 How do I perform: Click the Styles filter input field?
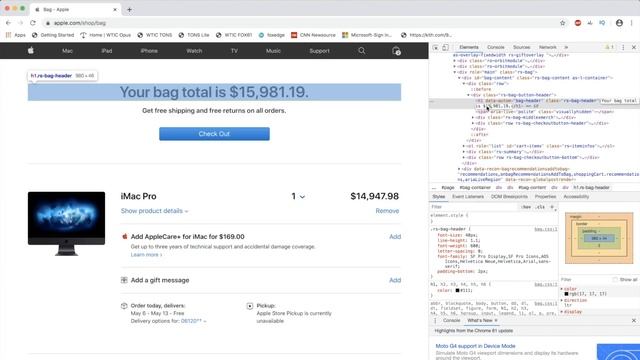tap(473, 207)
